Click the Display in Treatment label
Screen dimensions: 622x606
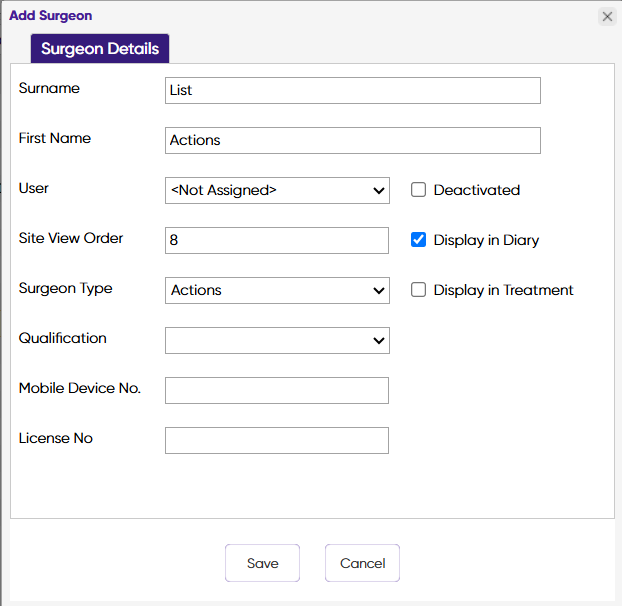[503, 290]
